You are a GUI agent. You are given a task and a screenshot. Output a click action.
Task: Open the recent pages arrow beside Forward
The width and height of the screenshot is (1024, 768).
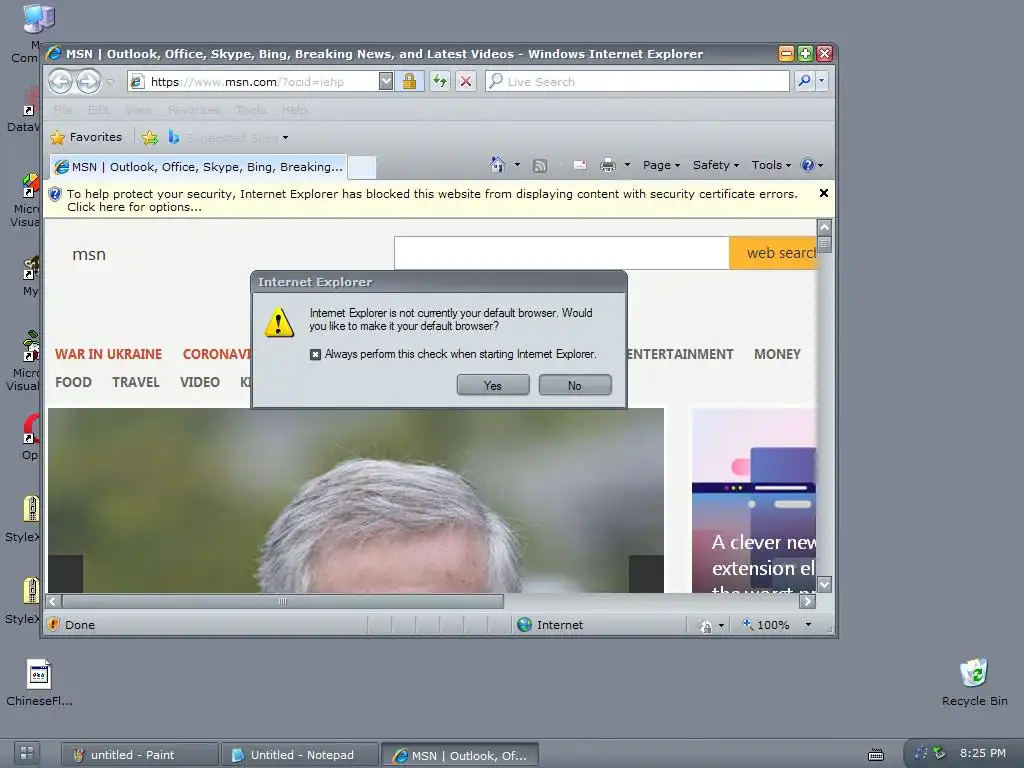click(110, 82)
